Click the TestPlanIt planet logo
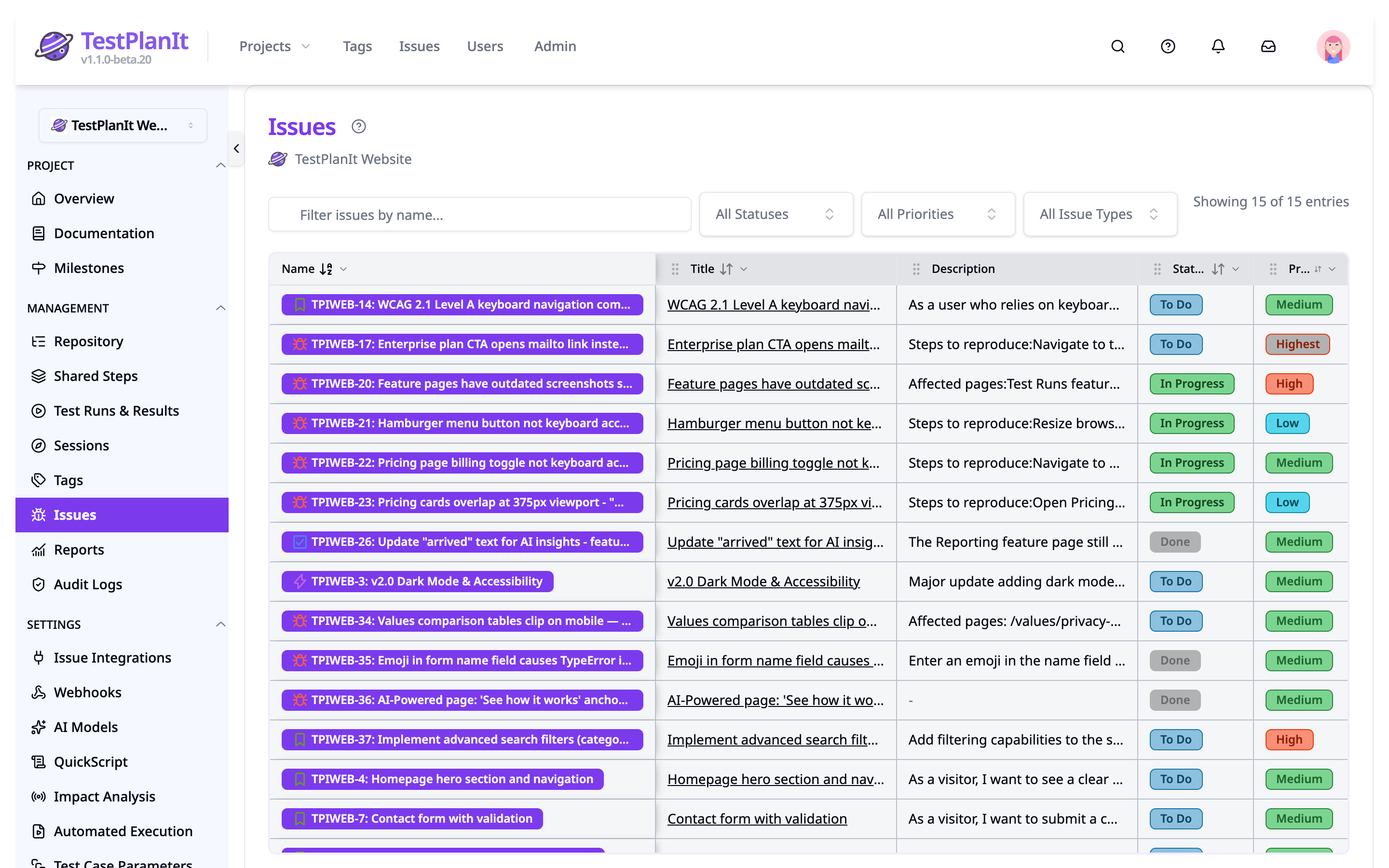The image size is (1389, 868). pyautogui.click(x=54, y=46)
